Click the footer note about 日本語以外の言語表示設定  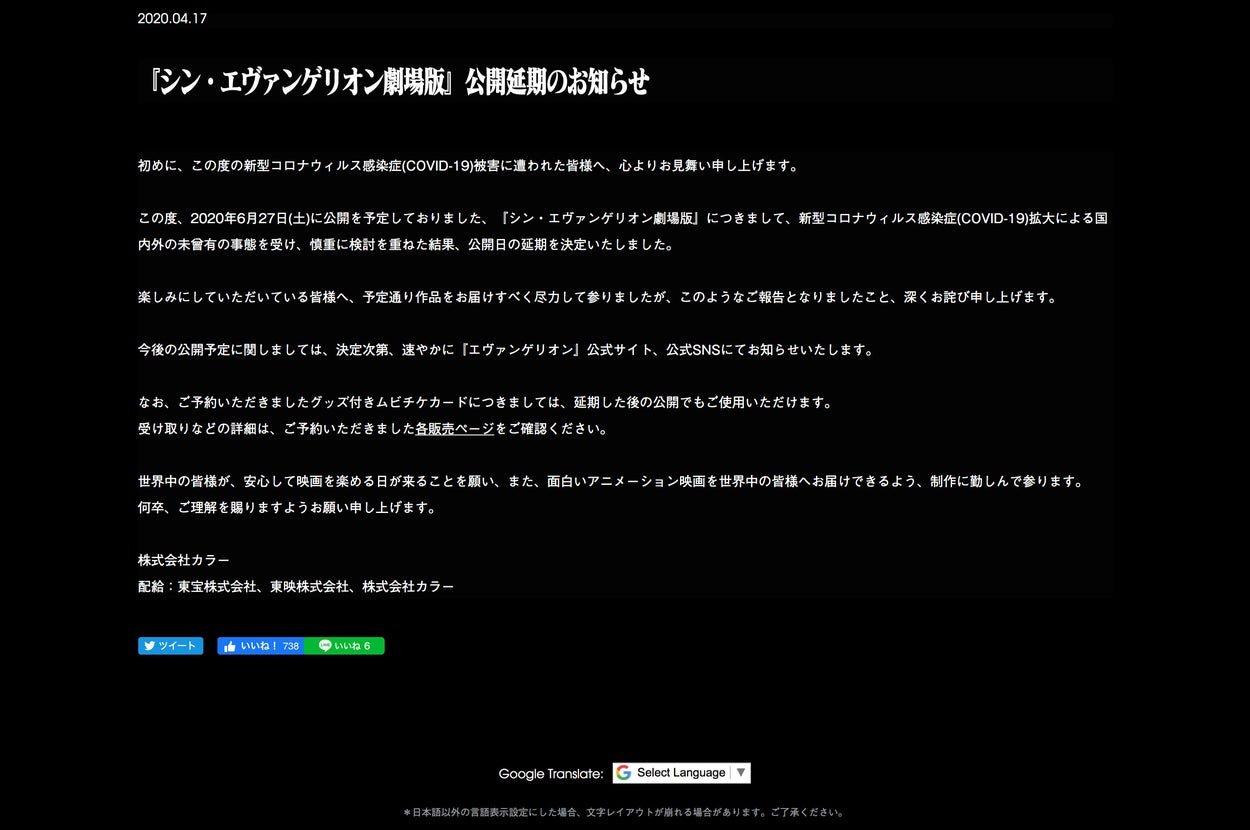624,812
